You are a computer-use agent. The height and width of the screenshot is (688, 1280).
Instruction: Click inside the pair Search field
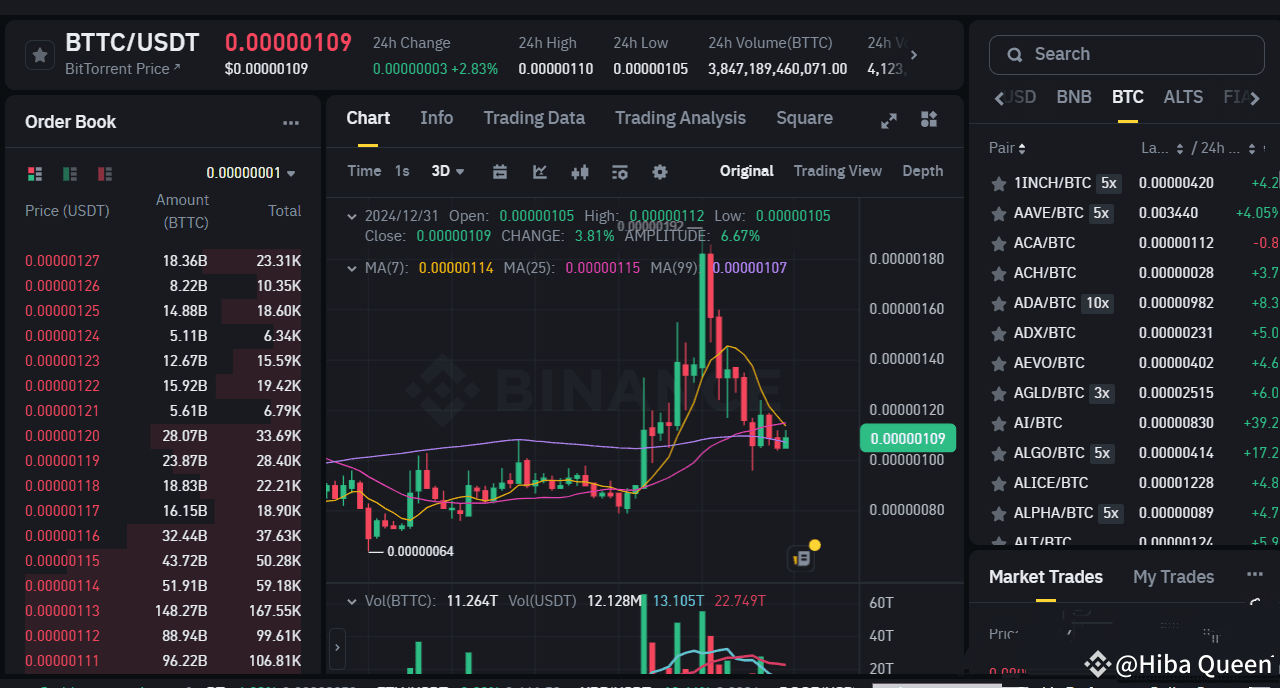click(x=1126, y=55)
